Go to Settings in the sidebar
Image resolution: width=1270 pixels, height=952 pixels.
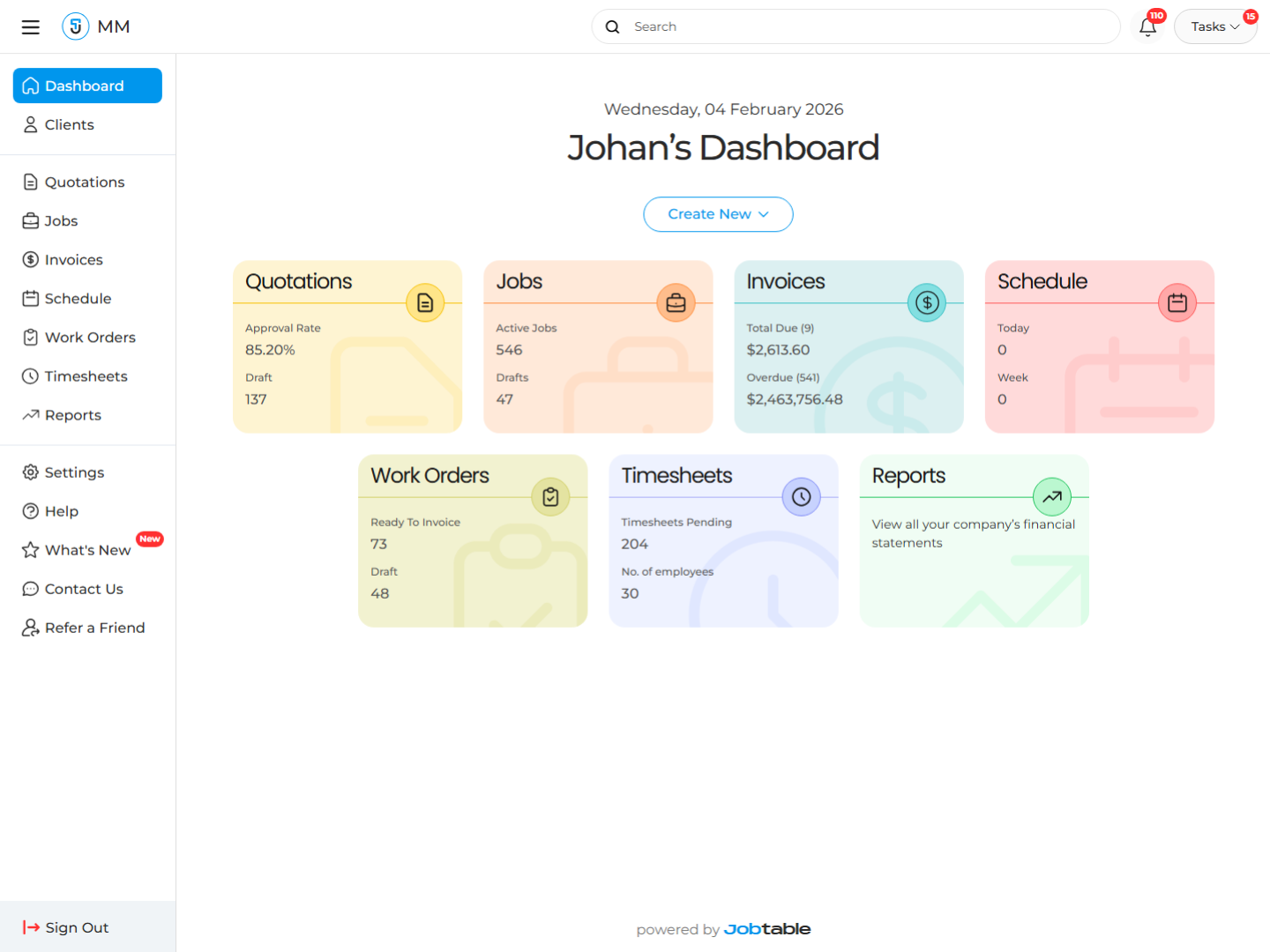[x=74, y=472]
